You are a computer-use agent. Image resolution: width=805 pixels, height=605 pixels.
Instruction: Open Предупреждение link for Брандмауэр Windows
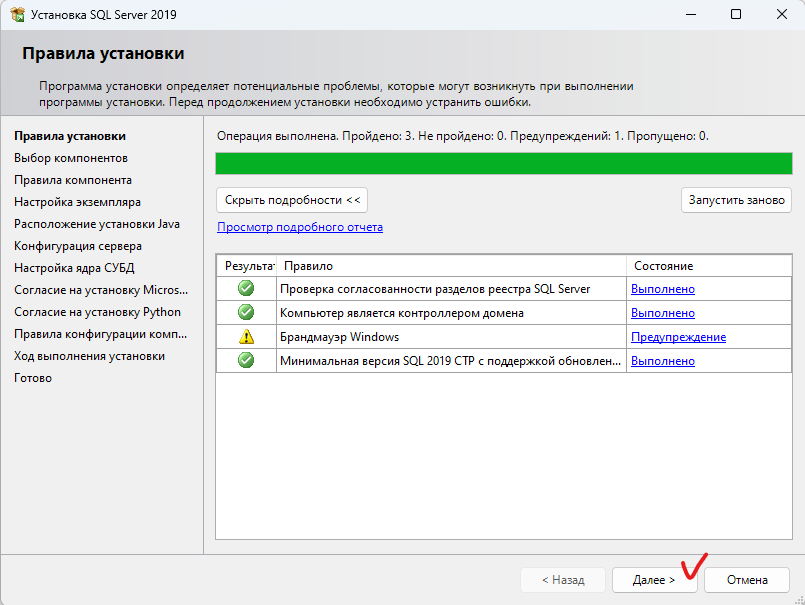(678, 337)
